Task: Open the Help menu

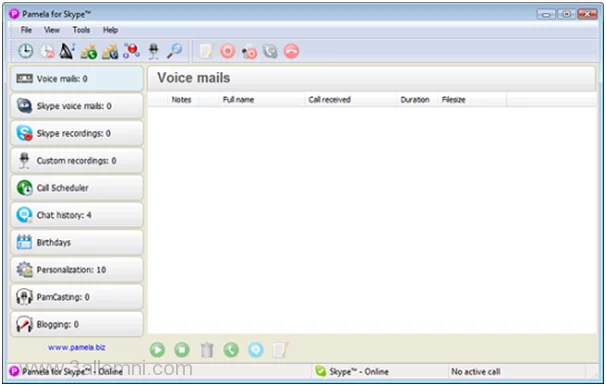Action: point(110,30)
